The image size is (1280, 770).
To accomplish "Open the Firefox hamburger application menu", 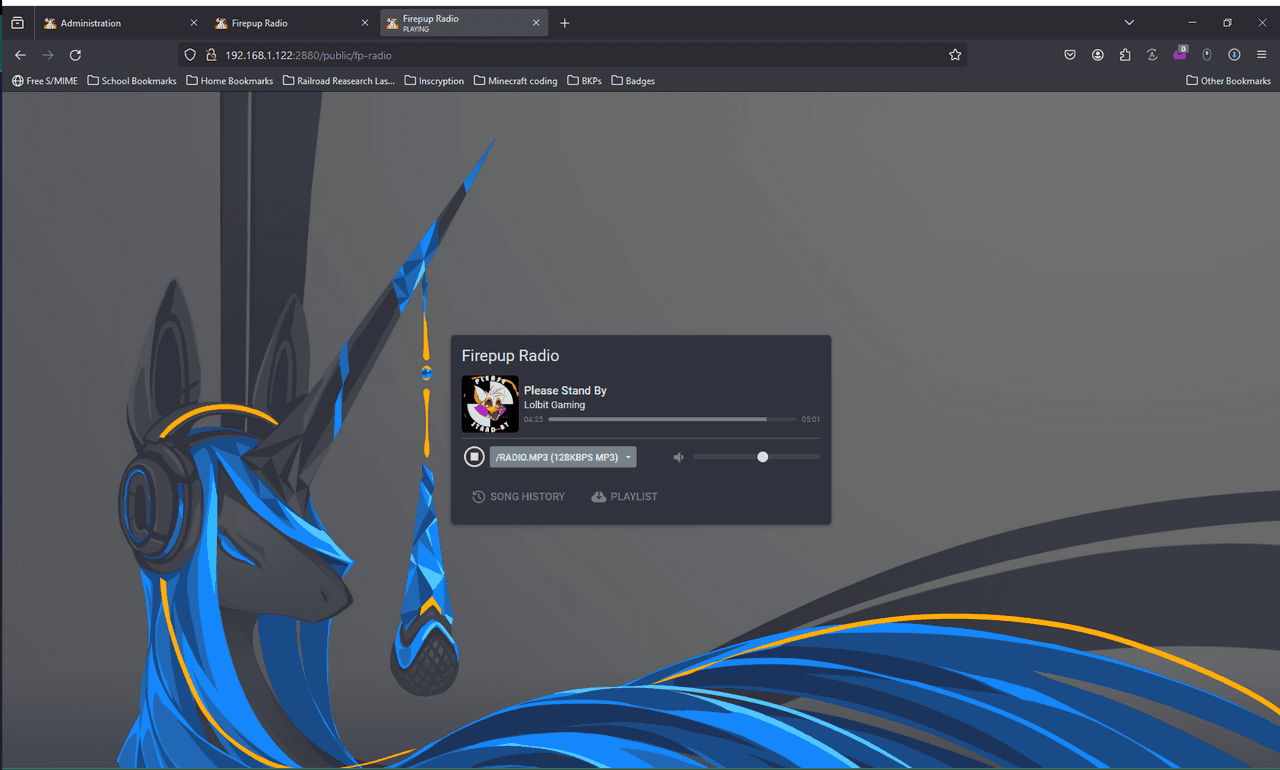I will [1262, 55].
